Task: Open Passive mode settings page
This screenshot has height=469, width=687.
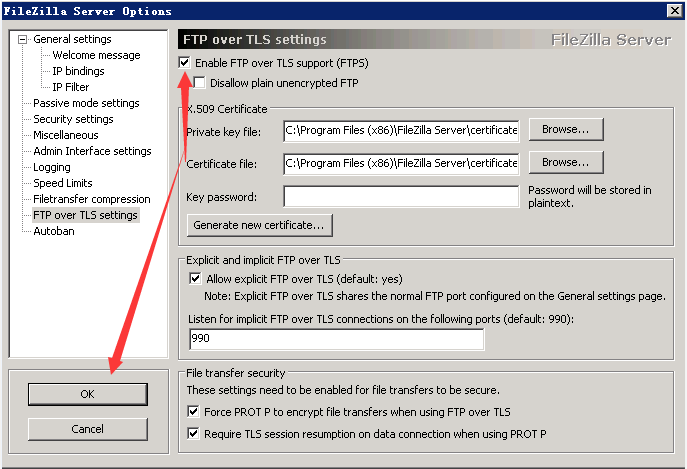Action: (86, 103)
